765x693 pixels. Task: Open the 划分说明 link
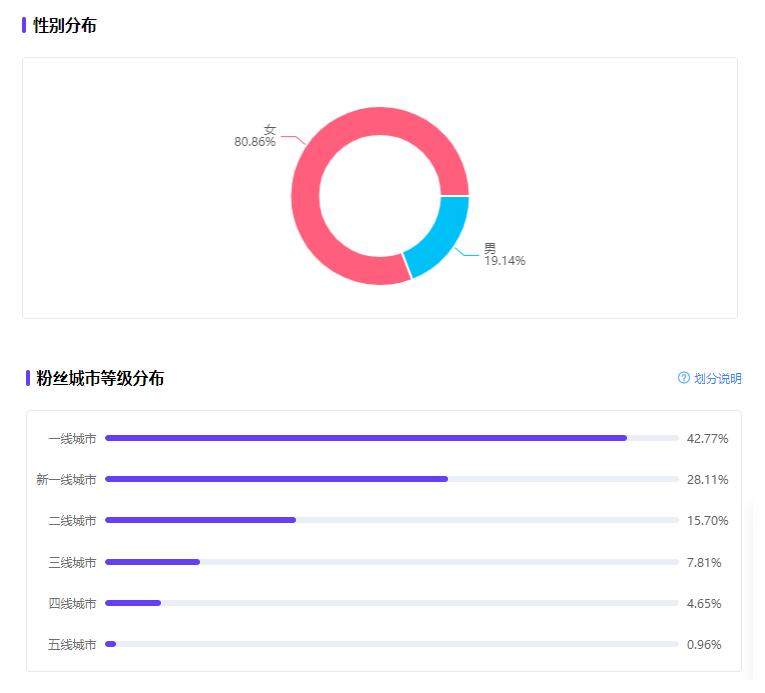pos(718,378)
